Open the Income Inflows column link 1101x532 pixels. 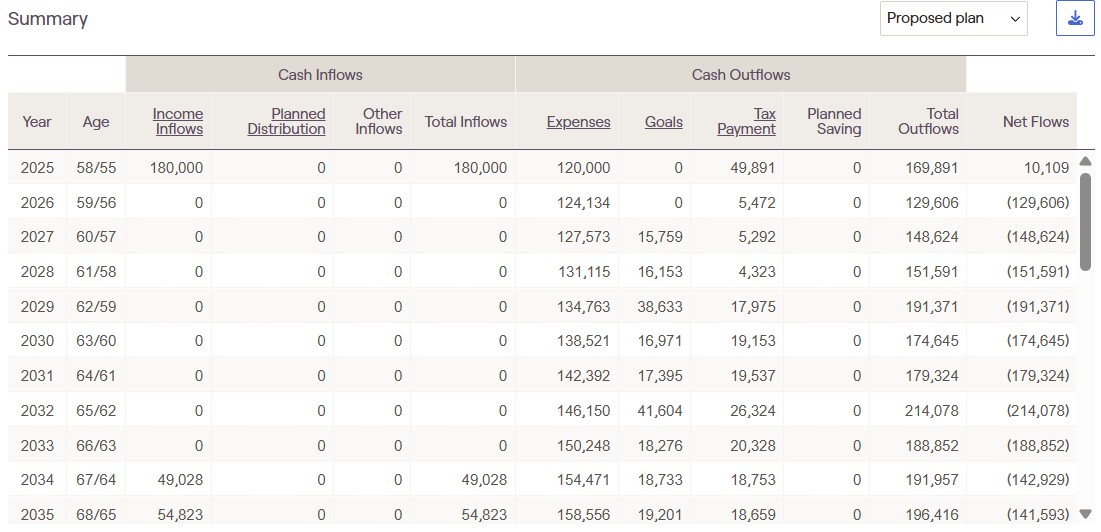177,121
